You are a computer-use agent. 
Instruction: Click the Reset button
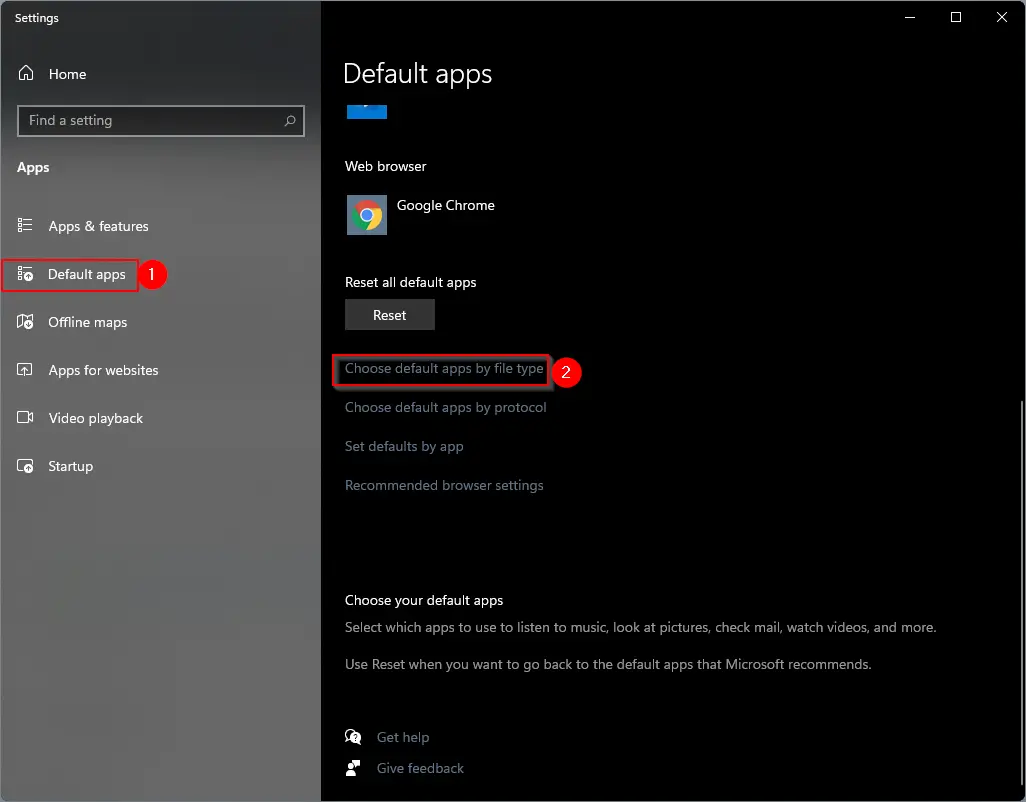(389, 315)
